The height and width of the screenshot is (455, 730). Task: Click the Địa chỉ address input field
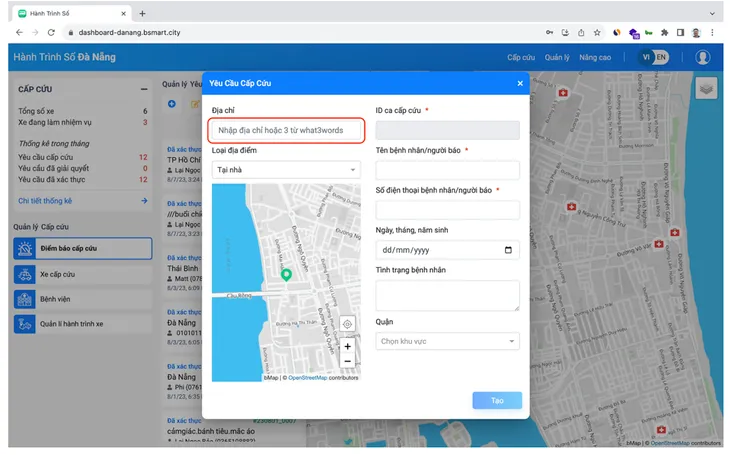pos(286,130)
